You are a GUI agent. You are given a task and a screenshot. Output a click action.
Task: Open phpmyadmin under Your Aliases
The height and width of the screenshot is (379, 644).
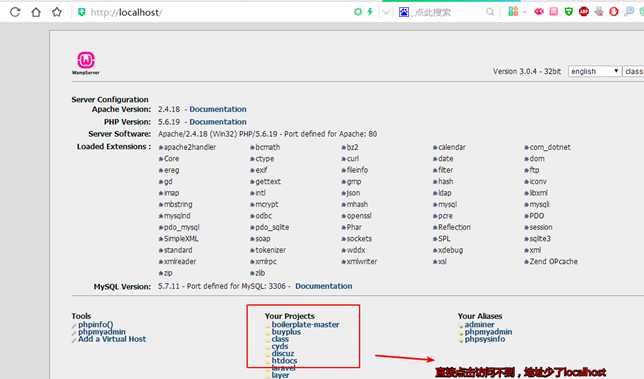pyautogui.click(x=488, y=332)
